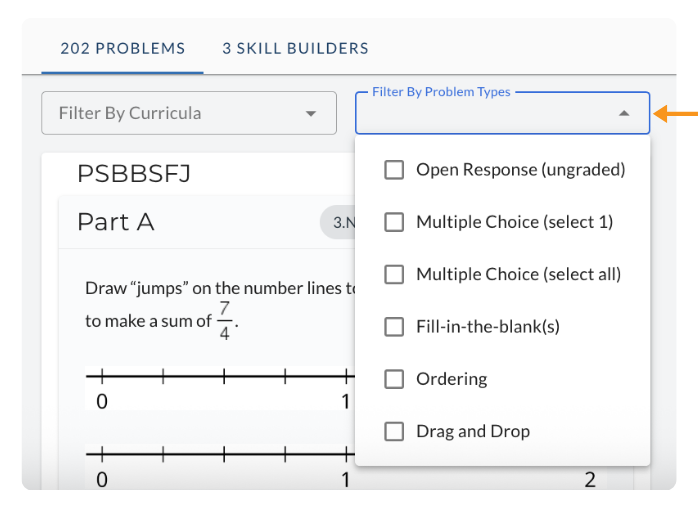Click the 3.N standard tag chip

[340, 222]
